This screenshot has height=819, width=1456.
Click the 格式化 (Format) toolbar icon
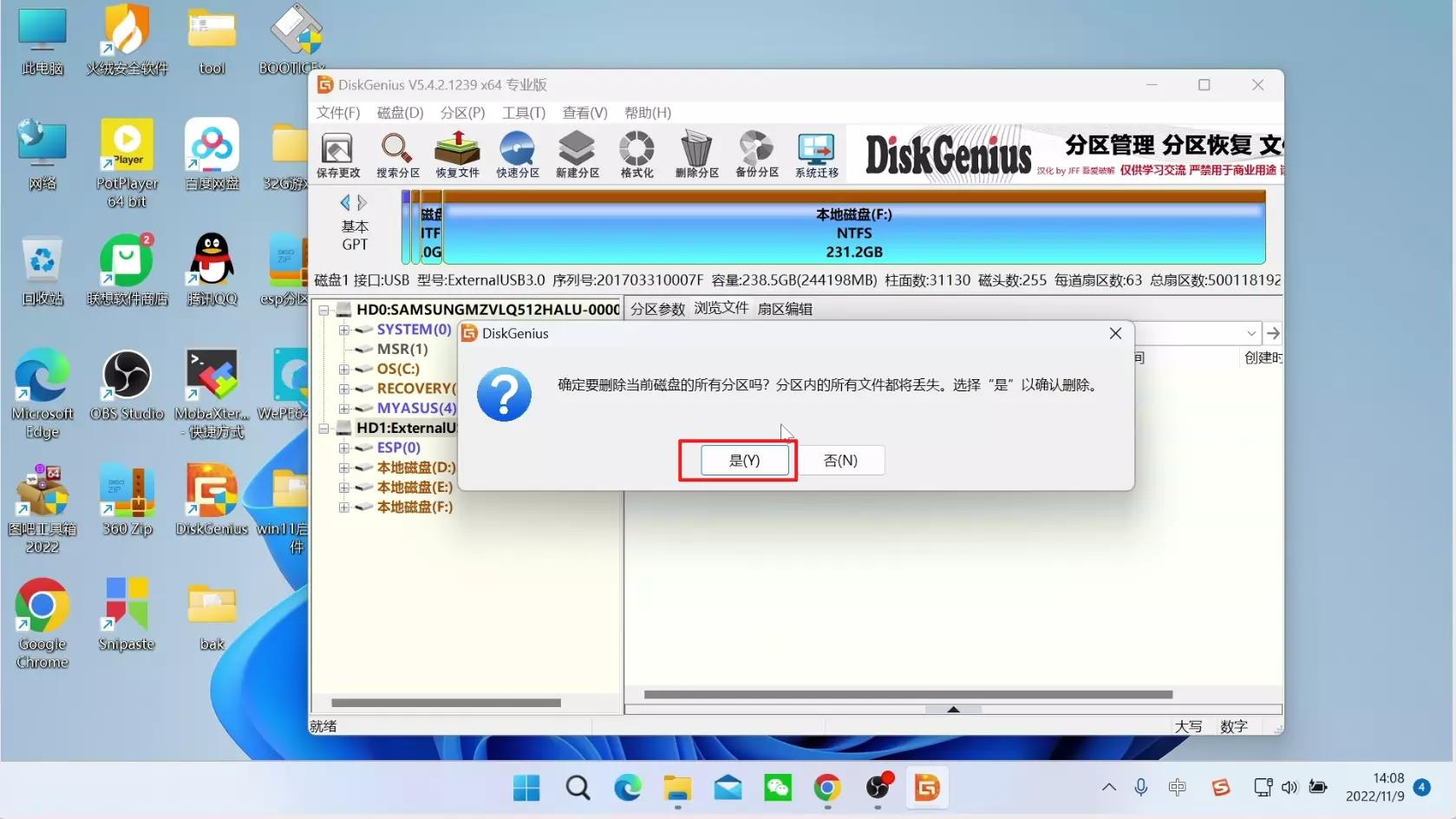coord(636,154)
